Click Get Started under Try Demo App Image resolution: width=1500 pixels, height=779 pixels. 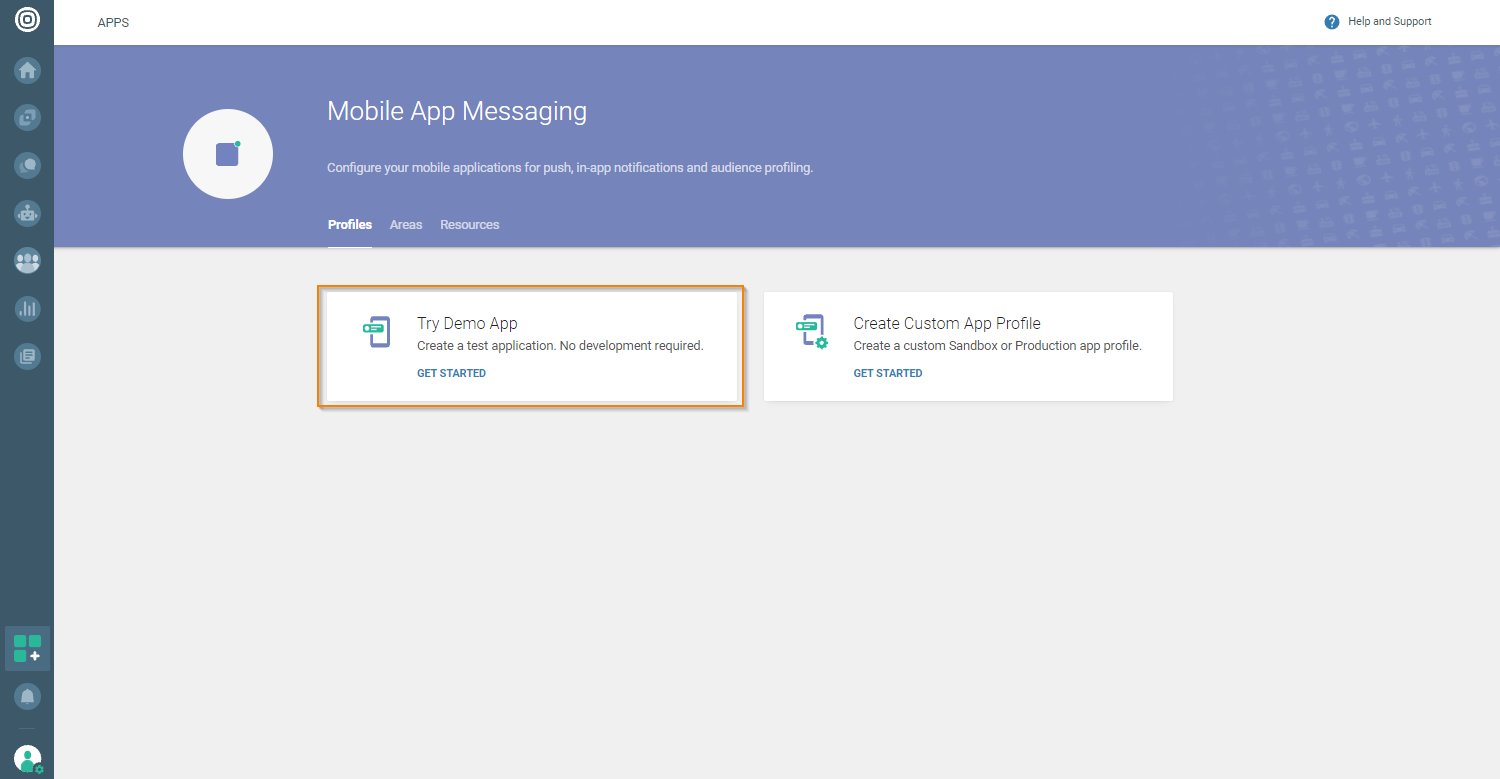tap(451, 373)
